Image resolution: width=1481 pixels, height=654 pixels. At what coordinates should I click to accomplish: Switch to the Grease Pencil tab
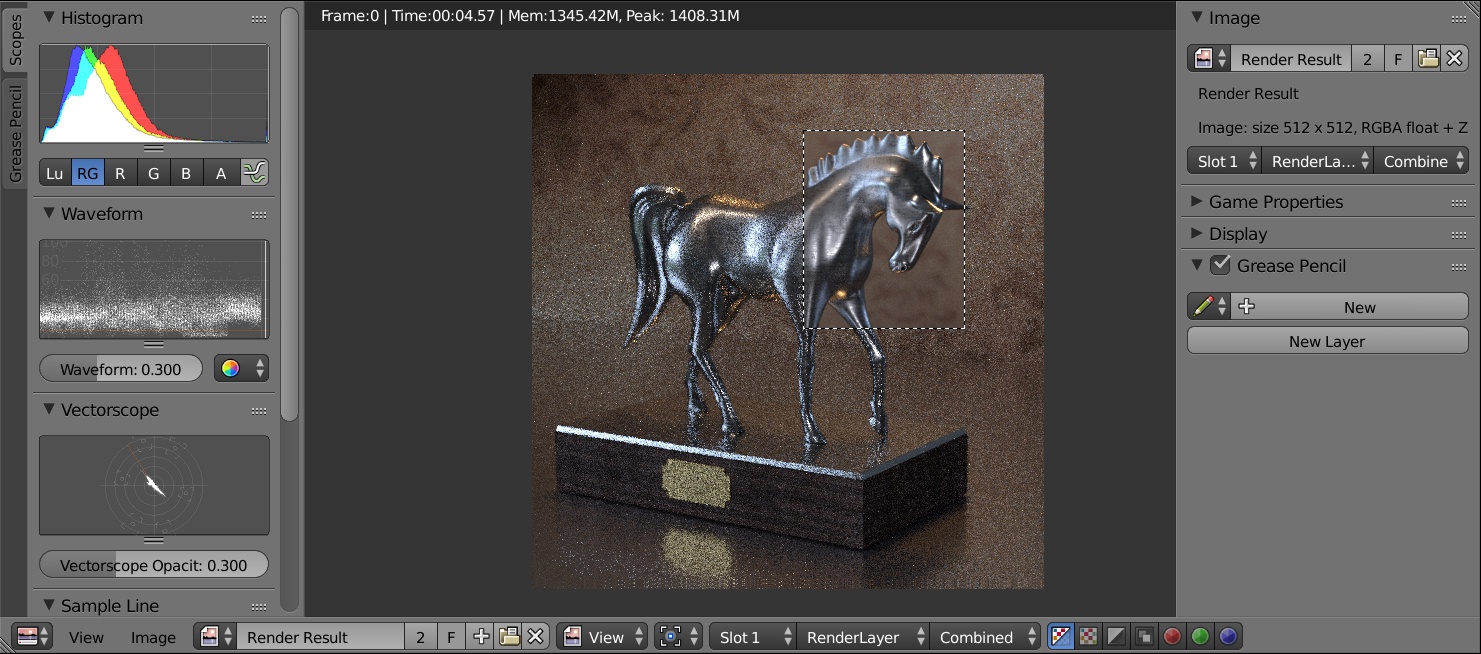coord(15,134)
